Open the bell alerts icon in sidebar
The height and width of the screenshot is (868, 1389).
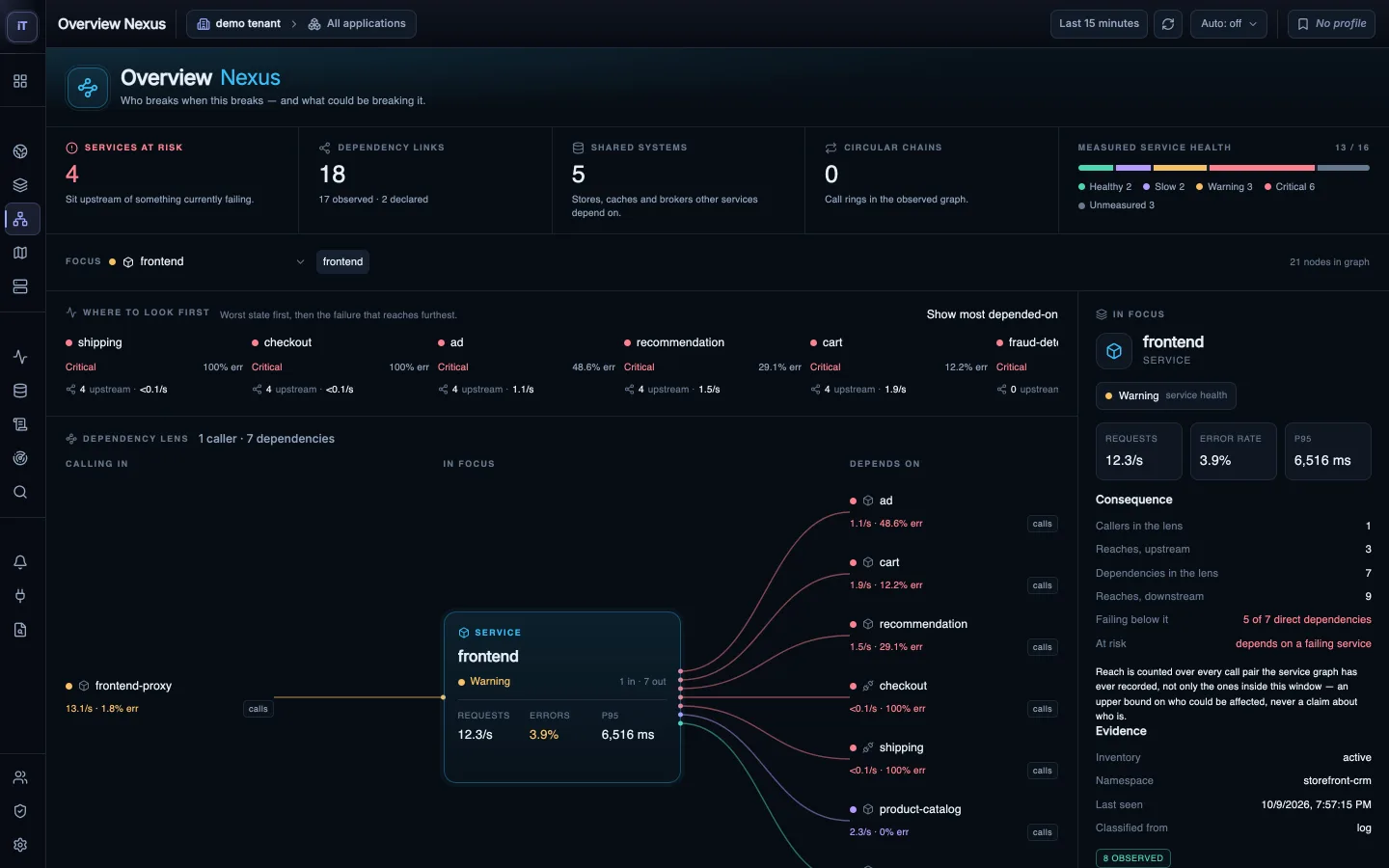point(20,562)
